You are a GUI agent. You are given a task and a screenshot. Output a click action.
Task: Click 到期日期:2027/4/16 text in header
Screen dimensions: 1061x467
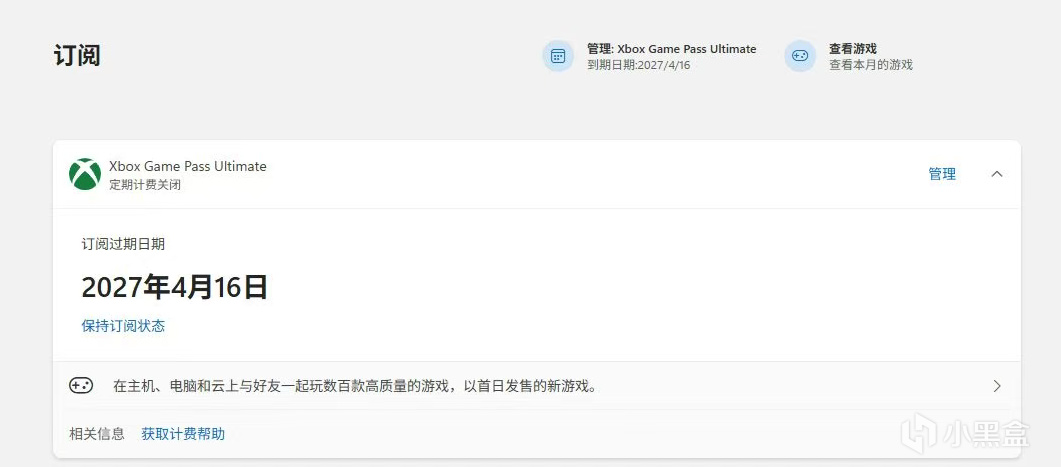click(x=639, y=65)
